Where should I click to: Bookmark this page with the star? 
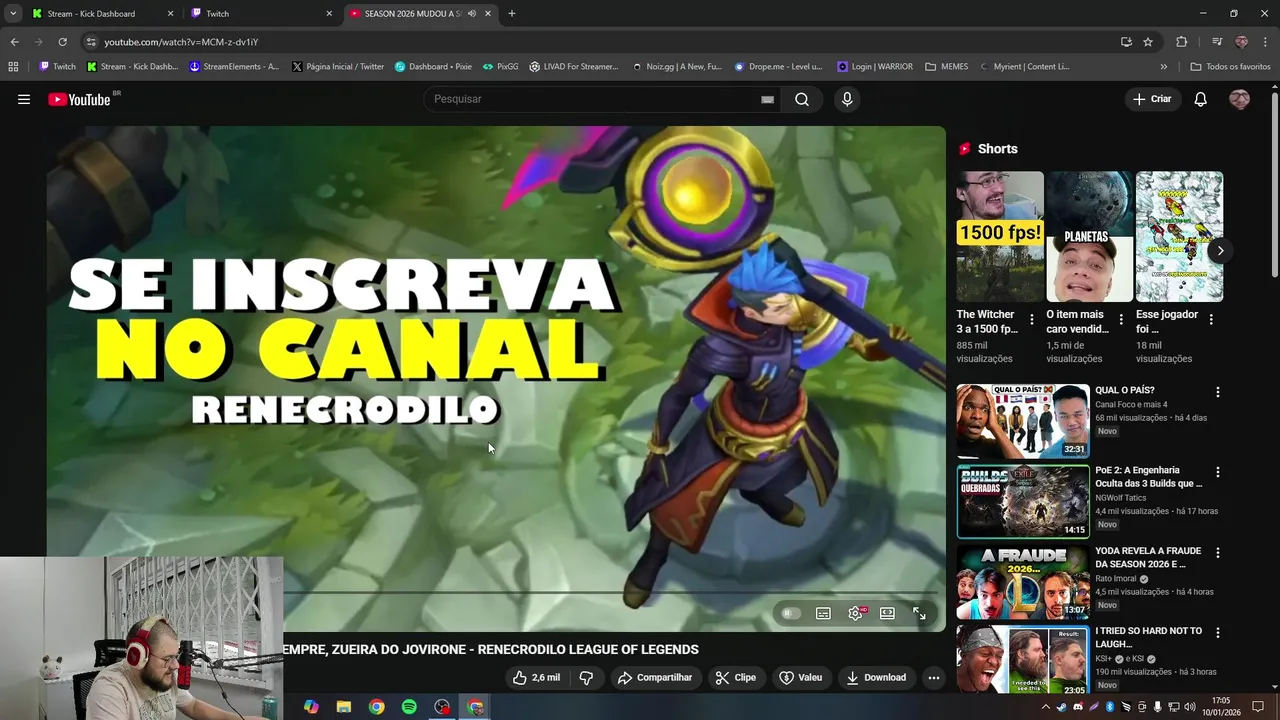(1148, 42)
